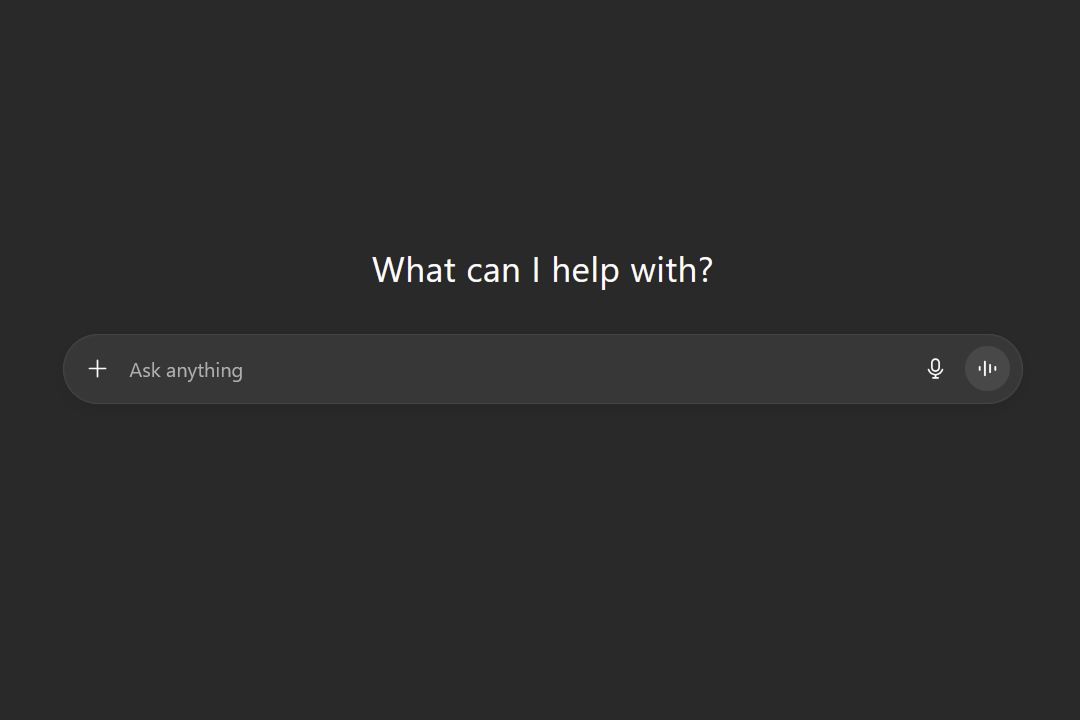This screenshot has height=720, width=1080.
Task: Open the tools dropdown left of Ask anything
Action: [97, 369]
